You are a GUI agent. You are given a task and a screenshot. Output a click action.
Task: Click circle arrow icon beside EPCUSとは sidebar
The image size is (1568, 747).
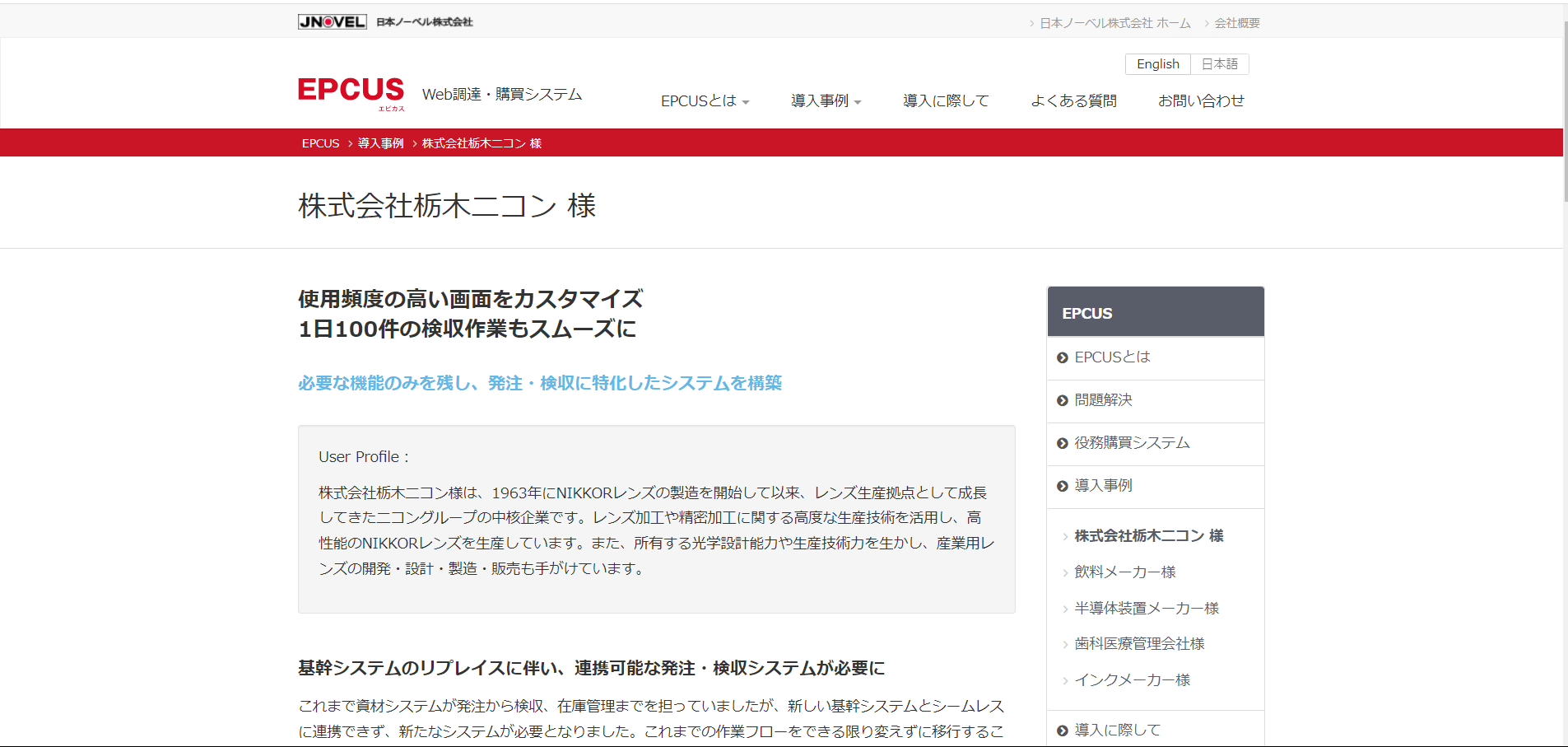tap(1063, 357)
